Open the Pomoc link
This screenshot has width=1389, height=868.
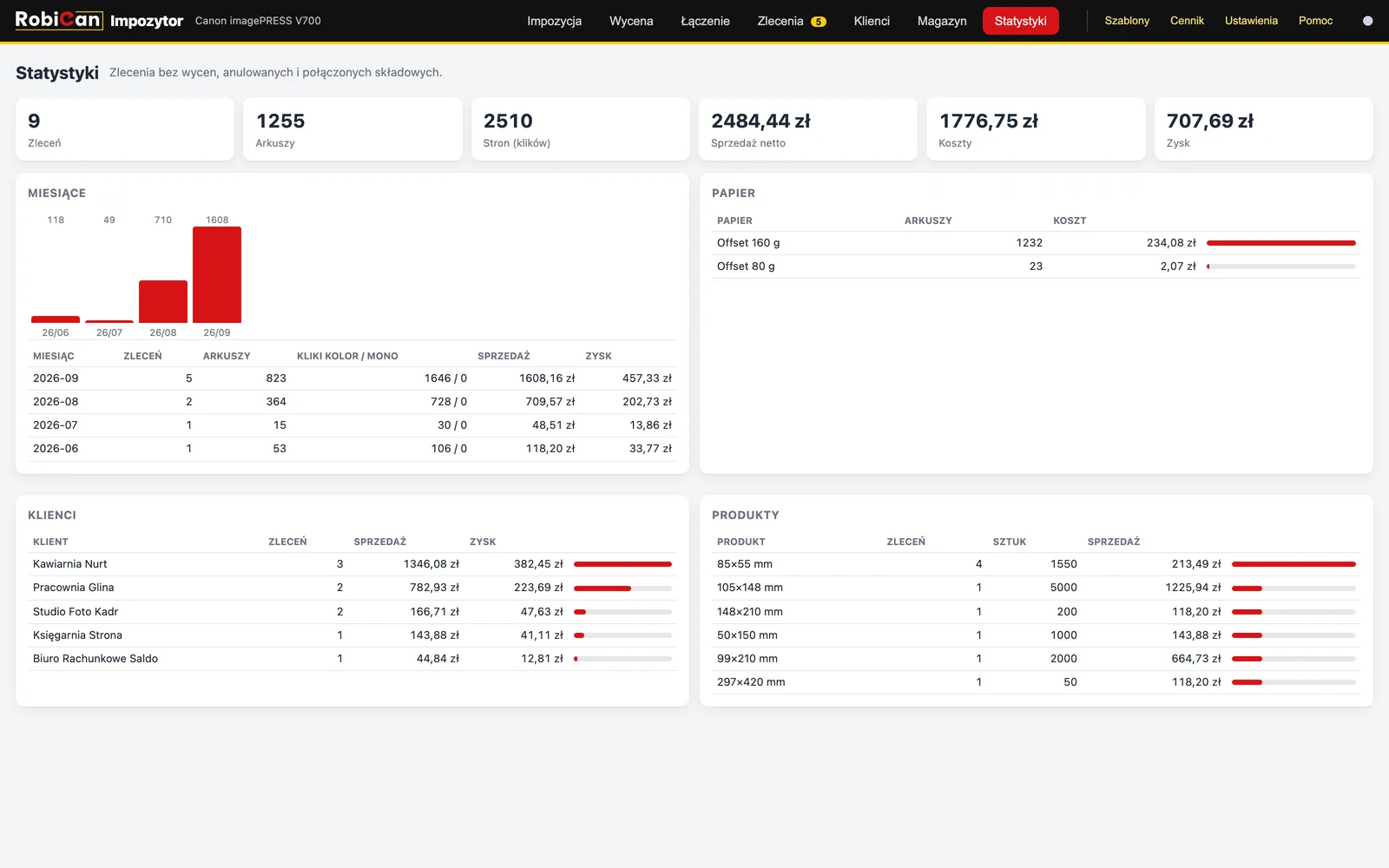1315,21
